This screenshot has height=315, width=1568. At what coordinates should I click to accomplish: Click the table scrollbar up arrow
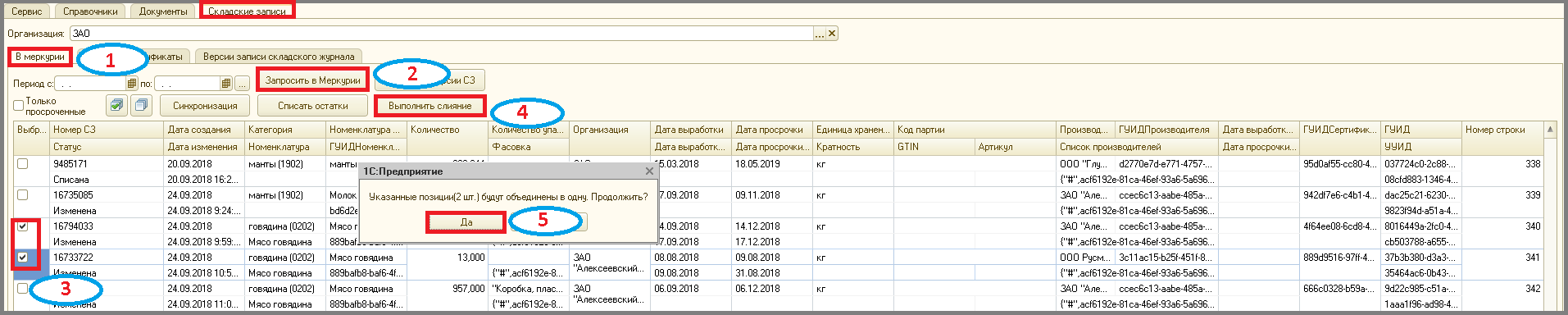1550,130
